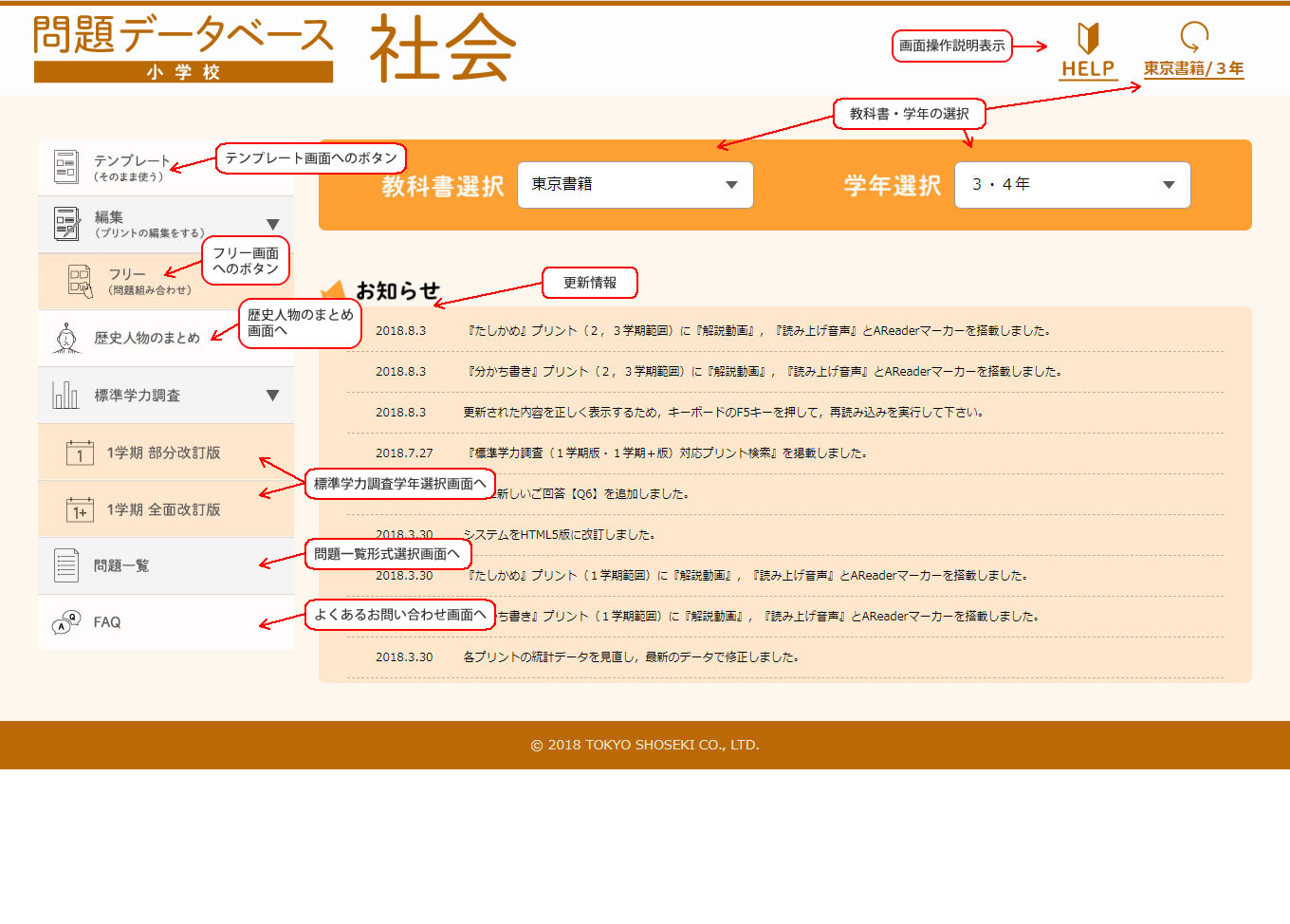
Task: Open the HELP guide icon
Action: (x=1088, y=38)
